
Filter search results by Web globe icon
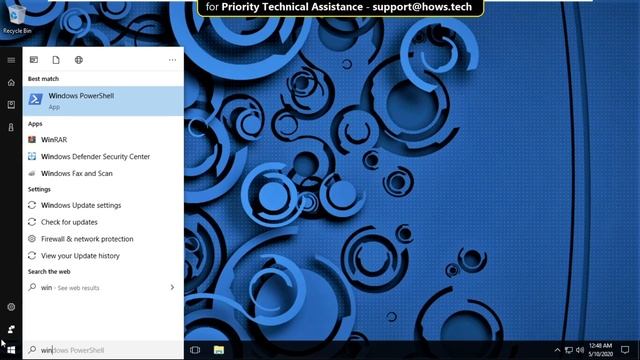[79, 60]
